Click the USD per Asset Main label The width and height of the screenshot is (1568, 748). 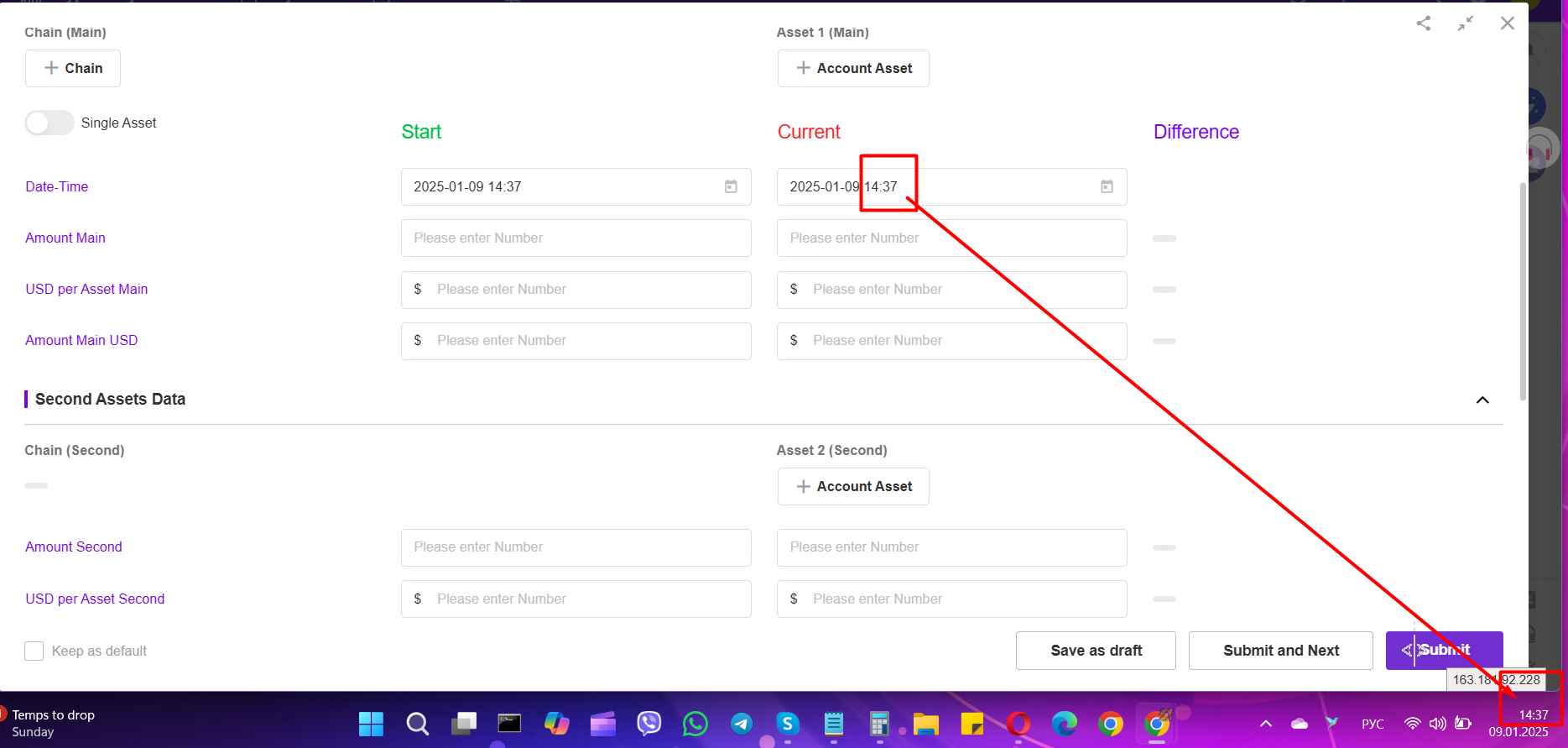click(x=86, y=289)
